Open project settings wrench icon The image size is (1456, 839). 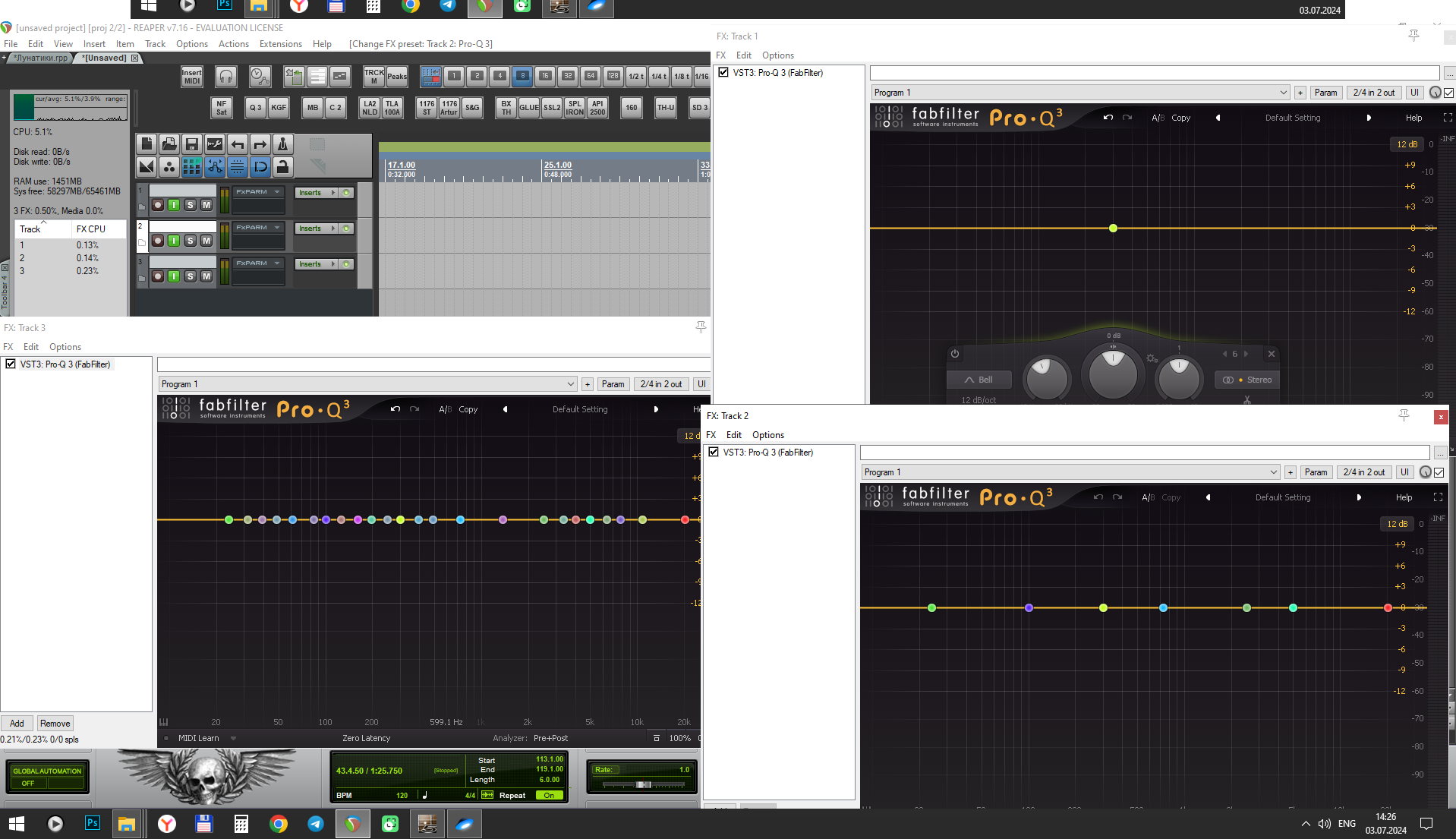click(x=215, y=144)
